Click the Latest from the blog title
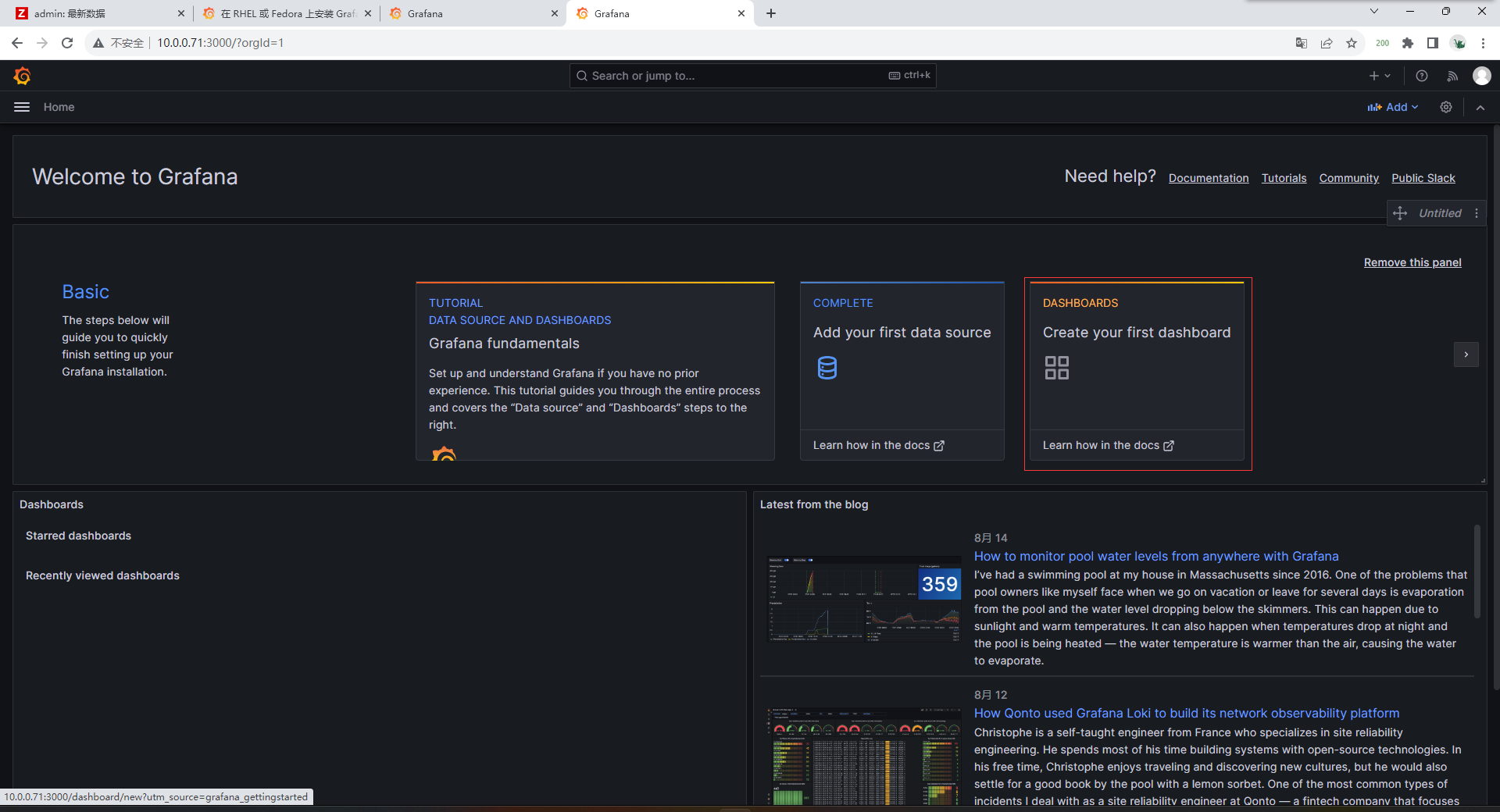Image resolution: width=1500 pixels, height=812 pixels. point(814,504)
